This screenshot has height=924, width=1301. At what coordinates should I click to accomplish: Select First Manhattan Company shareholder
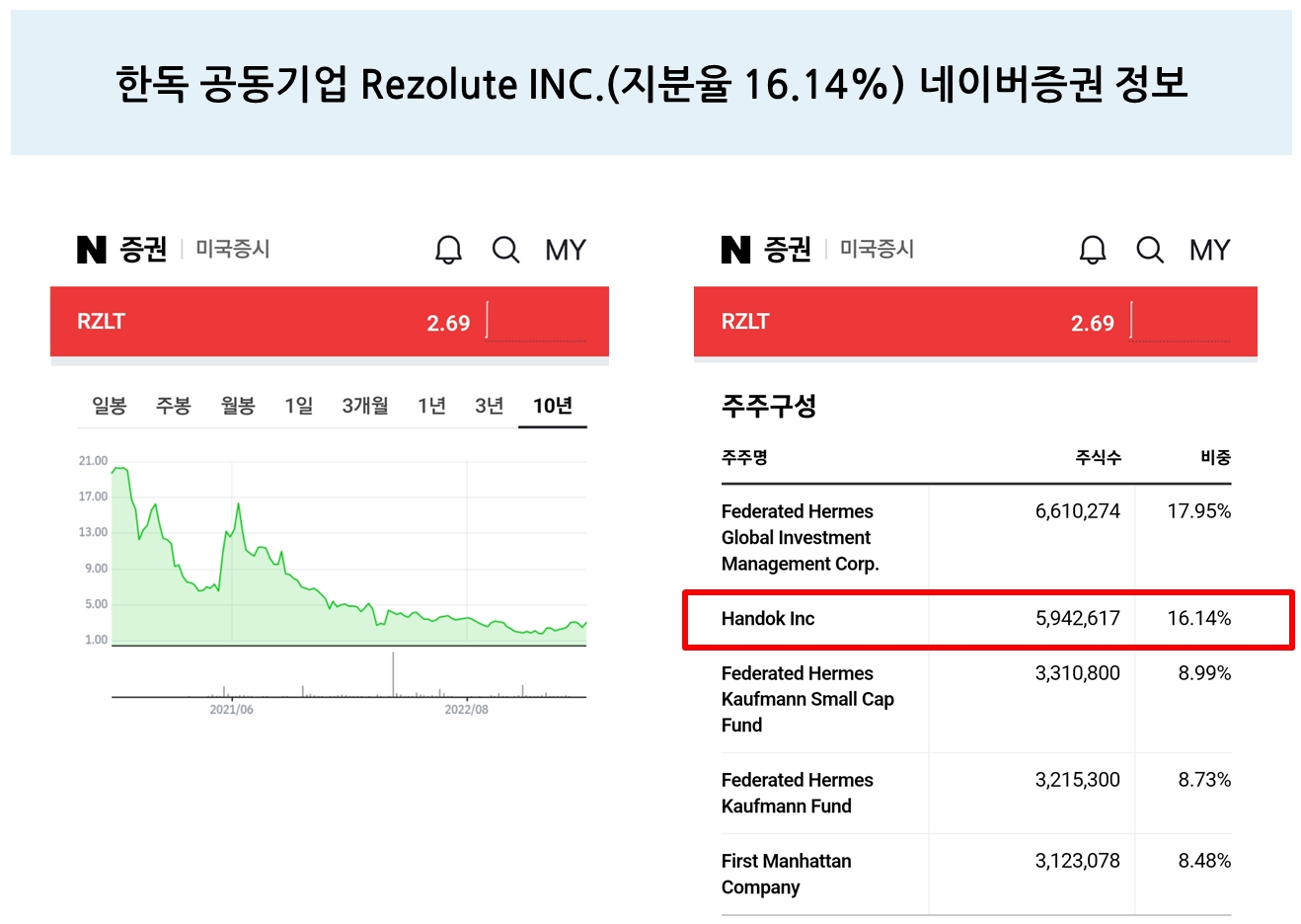pos(787,874)
